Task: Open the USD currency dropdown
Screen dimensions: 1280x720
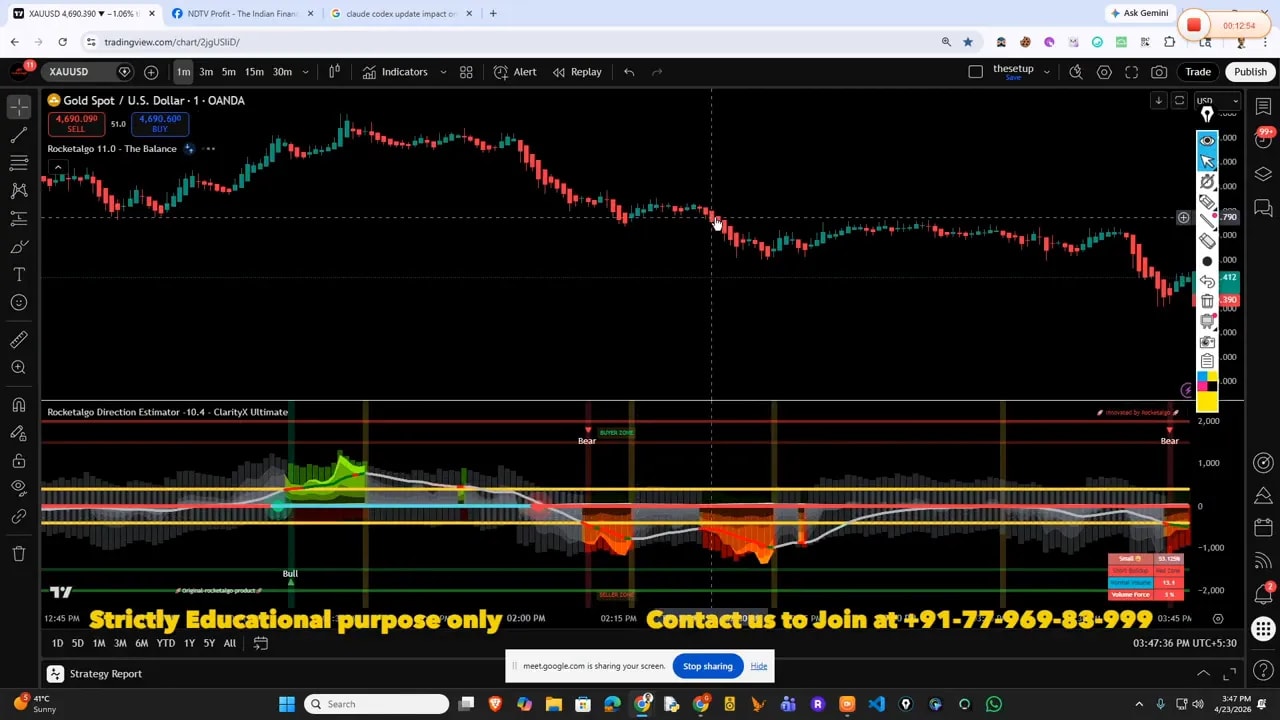Action: (1217, 101)
